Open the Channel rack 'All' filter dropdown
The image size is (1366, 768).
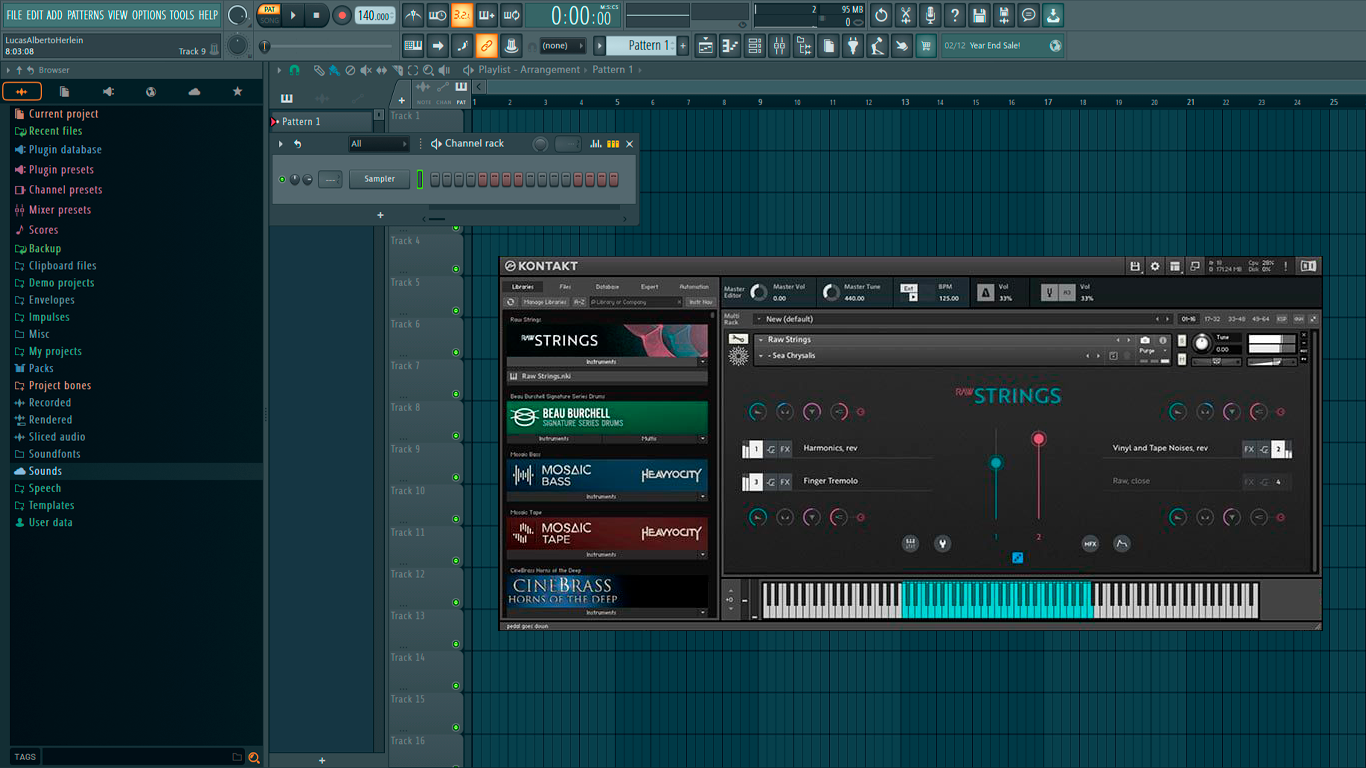[x=378, y=144]
